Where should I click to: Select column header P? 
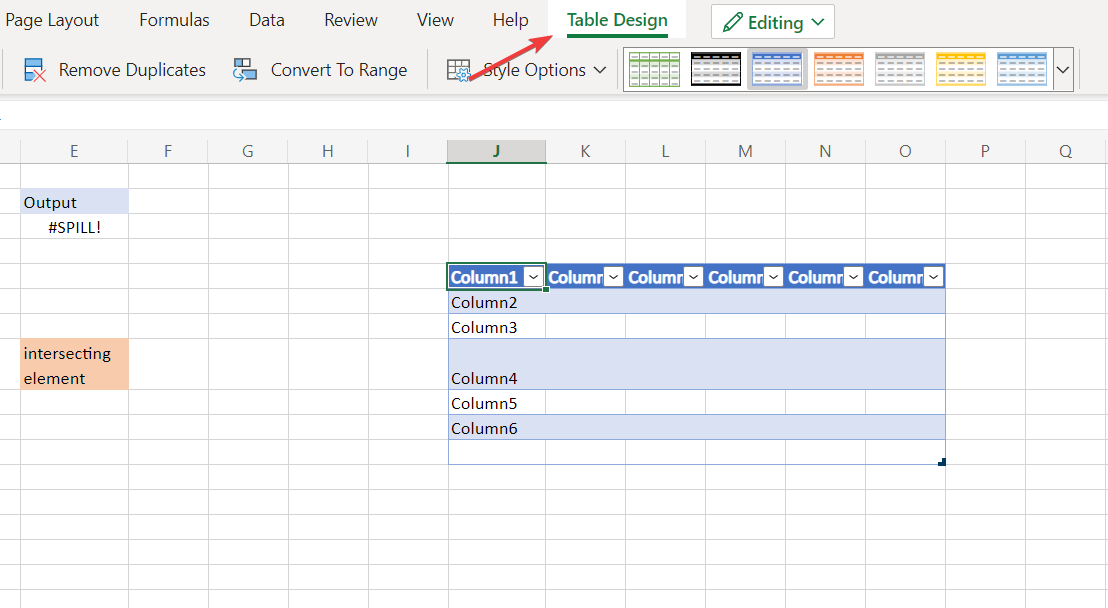click(985, 151)
